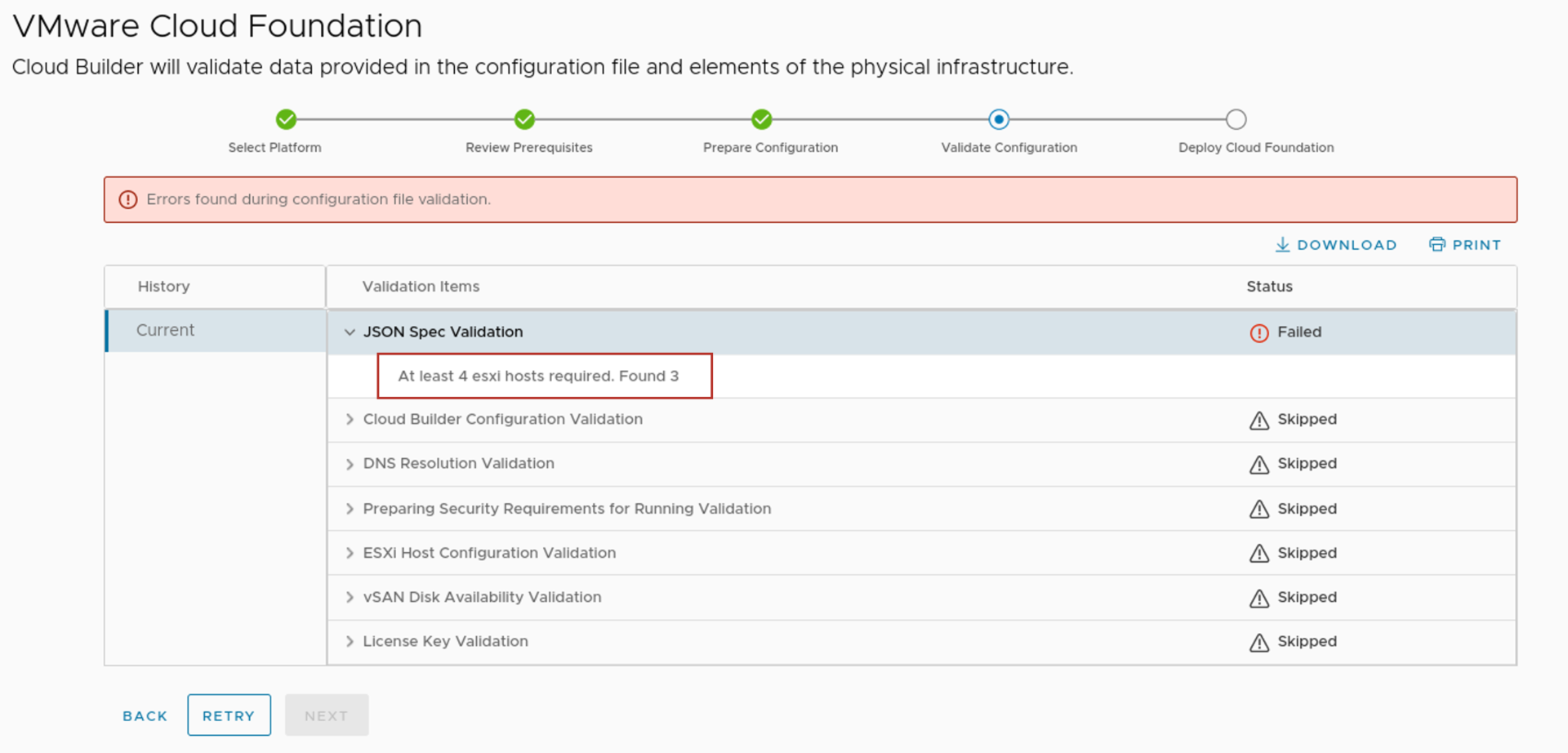Expand the Cloud Builder Configuration Validation item
Image resolution: width=1568 pixels, height=753 pixels.
350,419
